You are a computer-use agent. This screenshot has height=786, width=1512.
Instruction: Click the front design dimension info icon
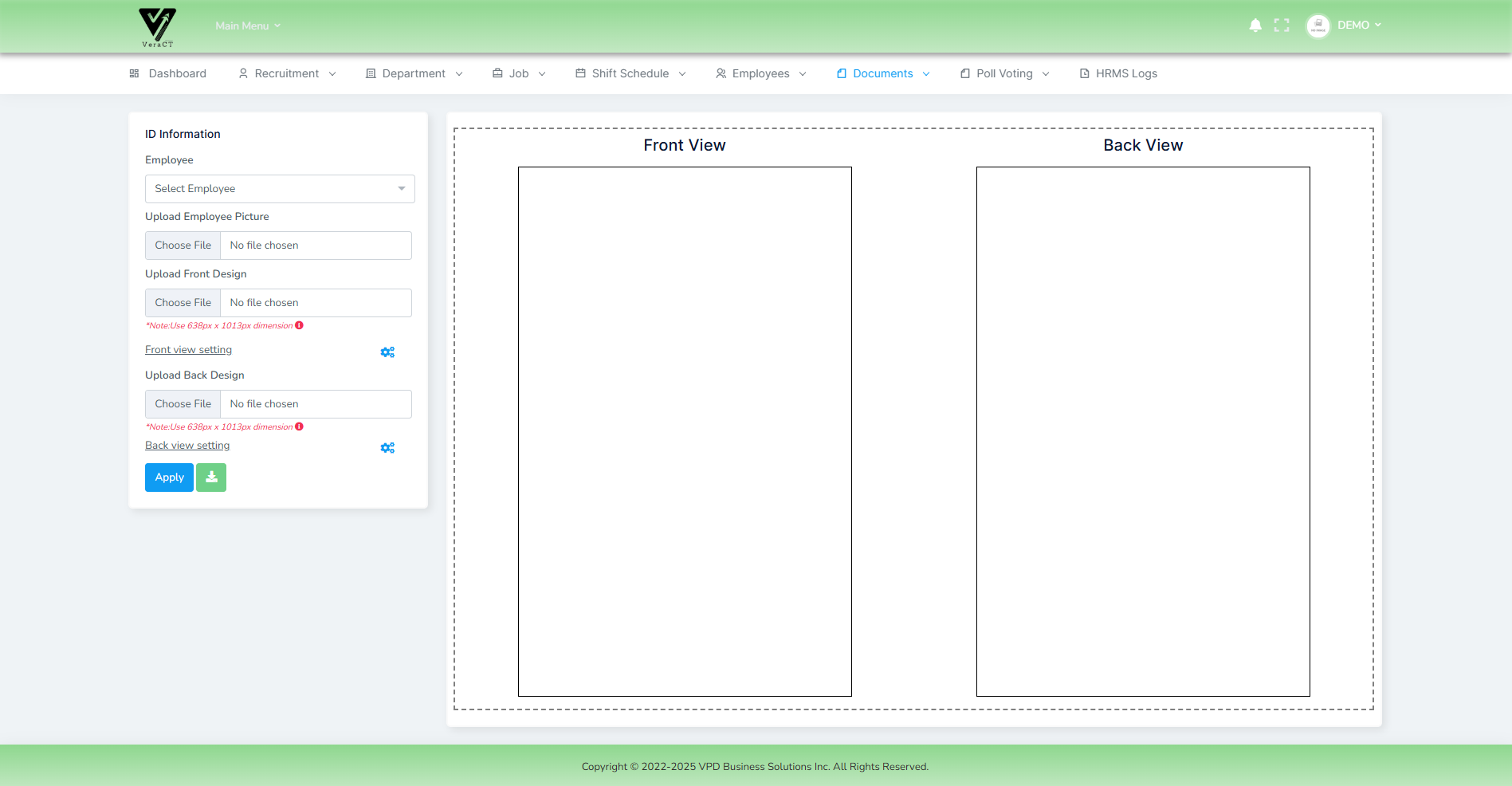point(300,325)
